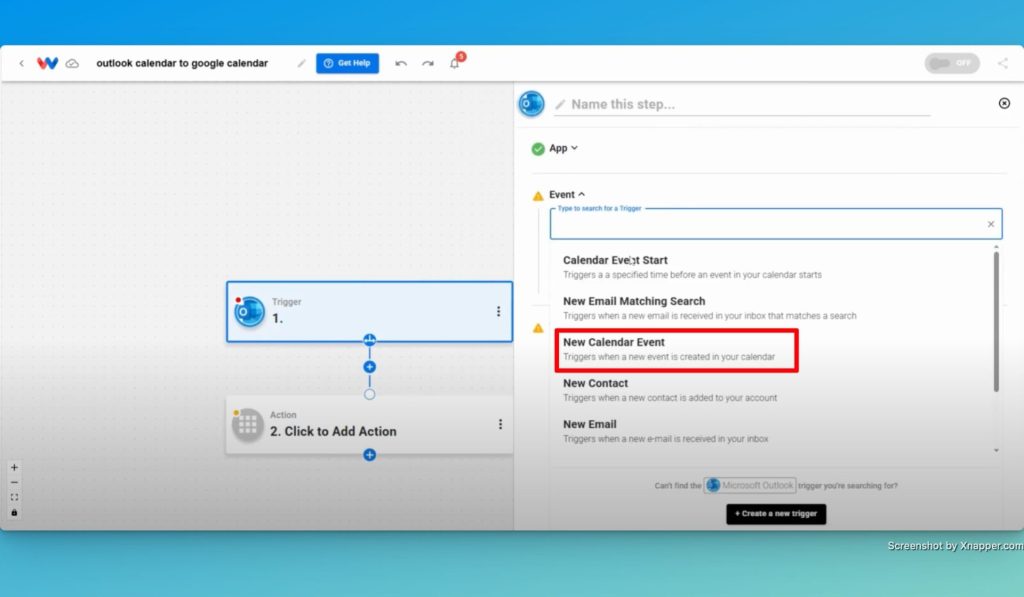Click Create a new trigger button
This screenshot has width=1024, height=597.
tap(776, 514)
